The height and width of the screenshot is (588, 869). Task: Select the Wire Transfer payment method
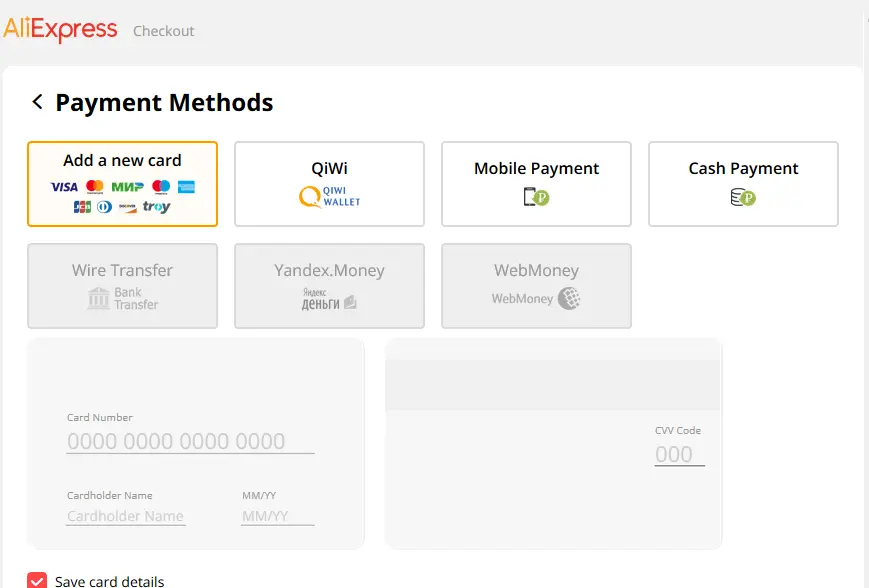pyautogui.click(x=122, y=286)
